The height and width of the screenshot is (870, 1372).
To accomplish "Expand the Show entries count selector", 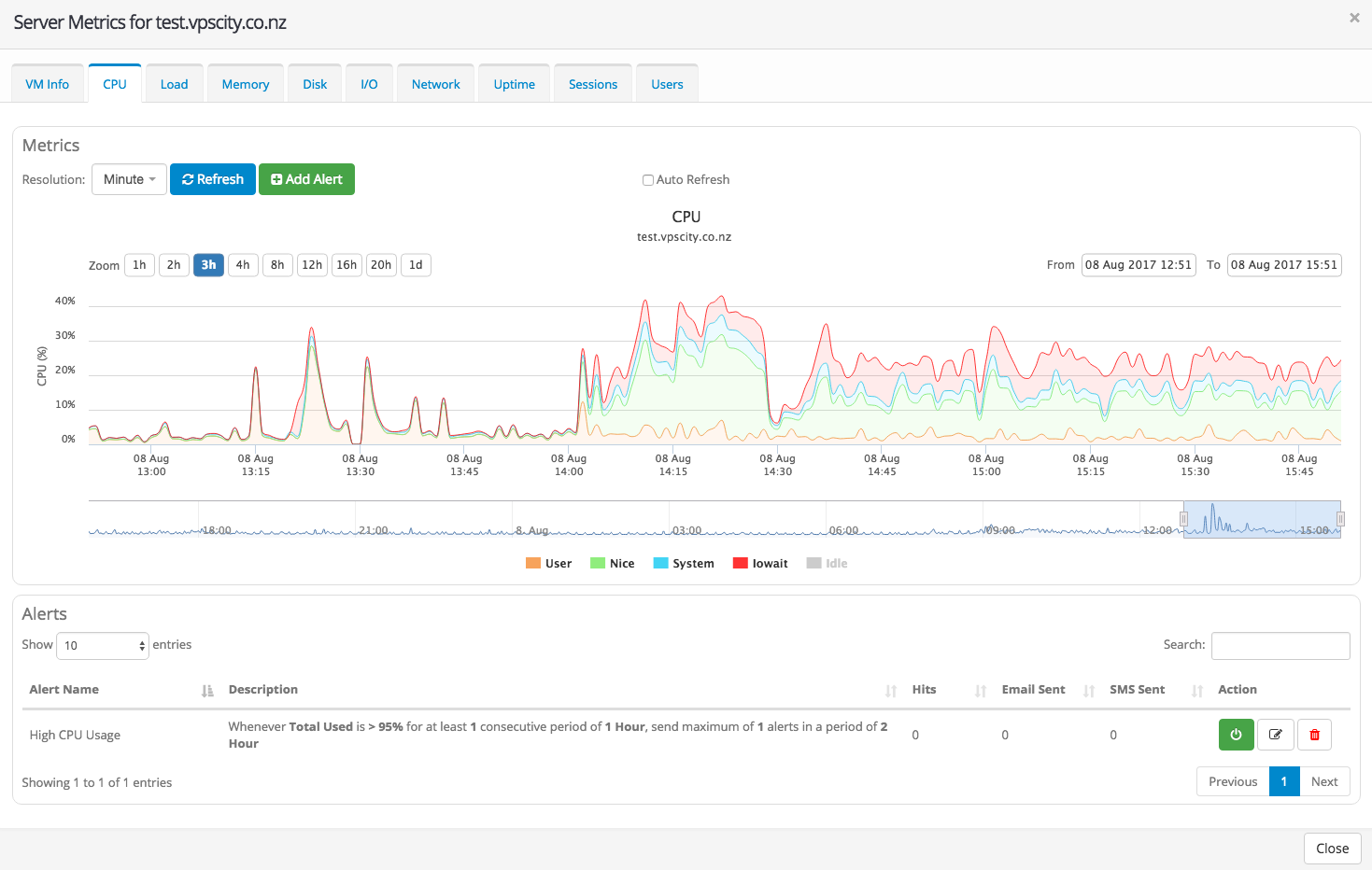I will [x=103, y=646].
